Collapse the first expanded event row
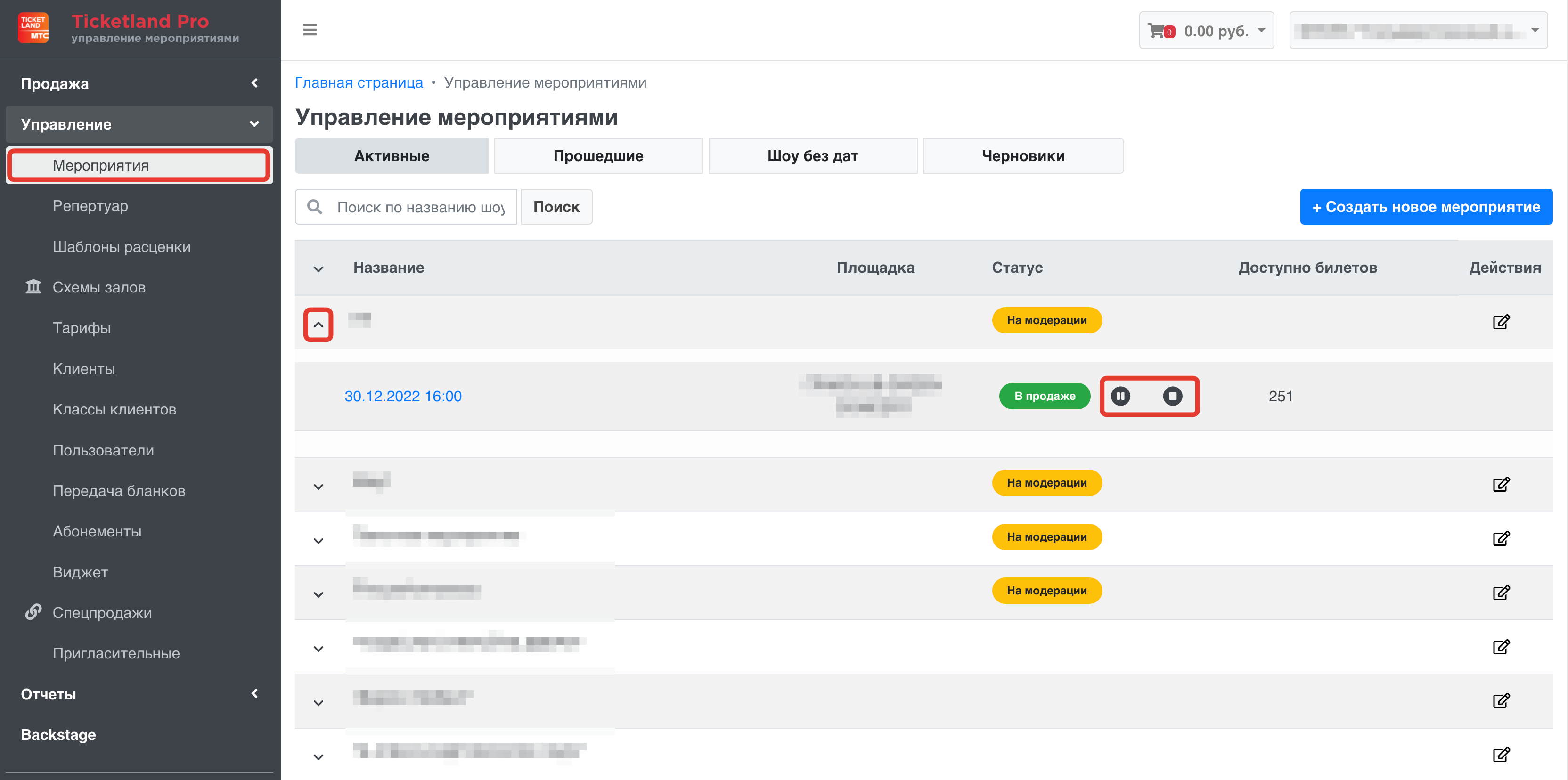 tap(318, 325)
